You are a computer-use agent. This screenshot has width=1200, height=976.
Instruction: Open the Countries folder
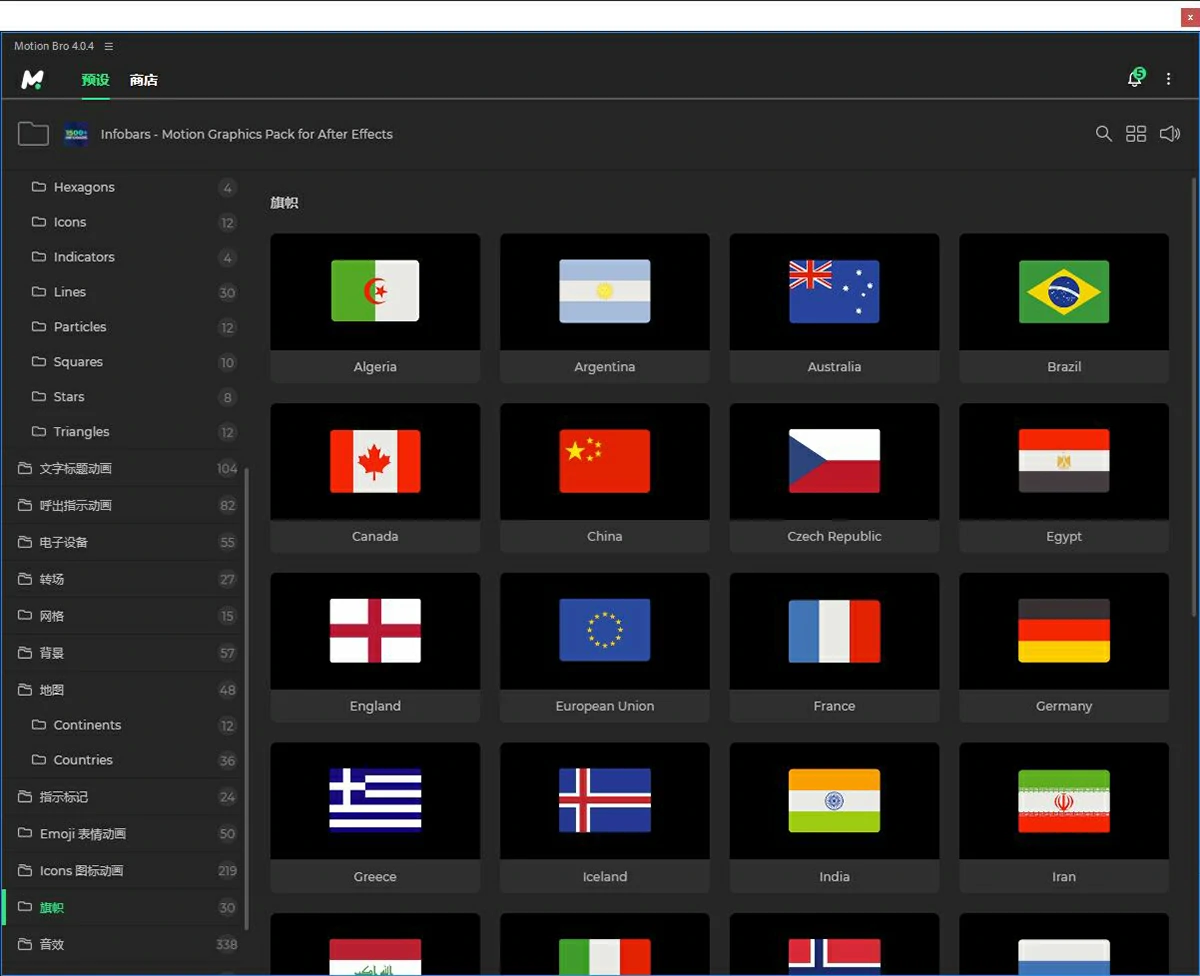pos(124,760)
